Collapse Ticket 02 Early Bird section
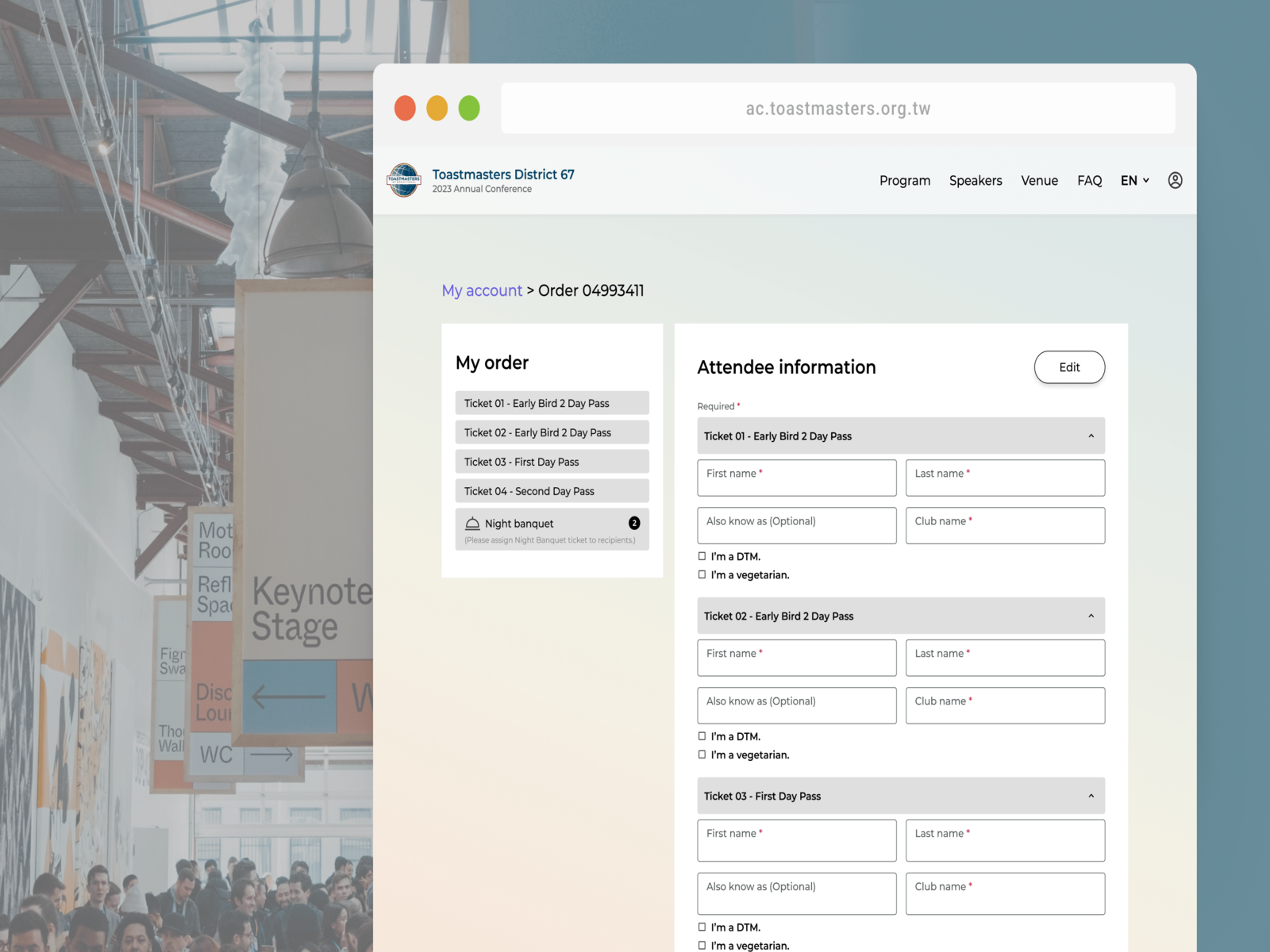This screenshot has height=952, width=1270. [1091, 616]
